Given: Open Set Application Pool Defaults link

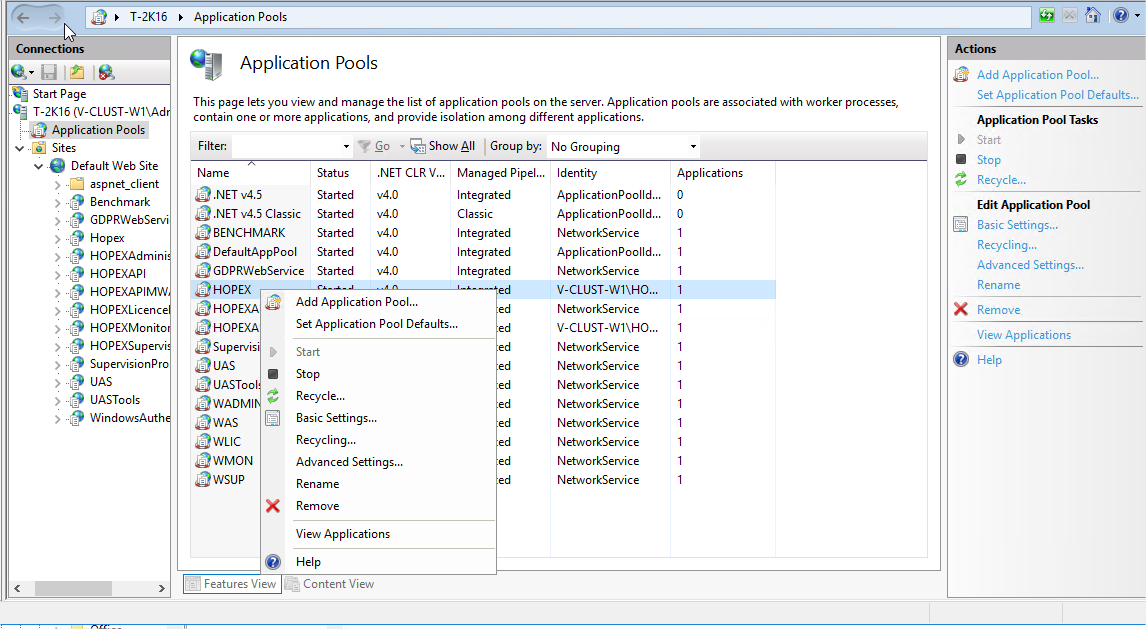Looking at the screenshot, I should coord(1057,95).
